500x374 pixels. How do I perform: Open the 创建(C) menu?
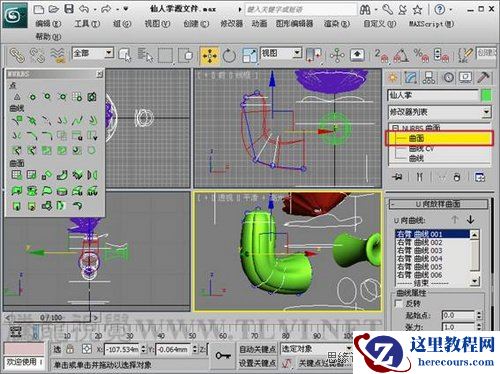(196, 24)
